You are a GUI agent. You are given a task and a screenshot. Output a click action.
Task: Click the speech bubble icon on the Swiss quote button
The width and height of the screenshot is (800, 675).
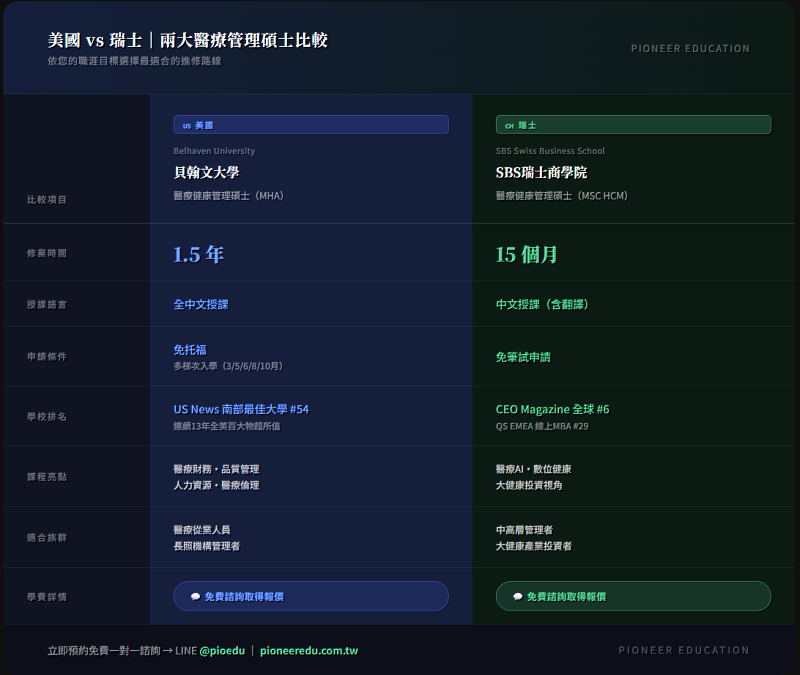pos(518,598)
